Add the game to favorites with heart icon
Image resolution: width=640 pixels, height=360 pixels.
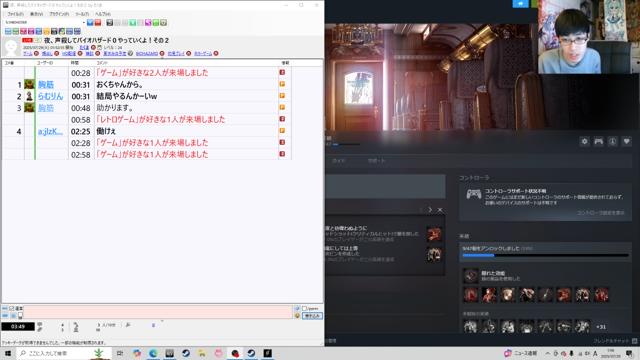click(627, 141)
